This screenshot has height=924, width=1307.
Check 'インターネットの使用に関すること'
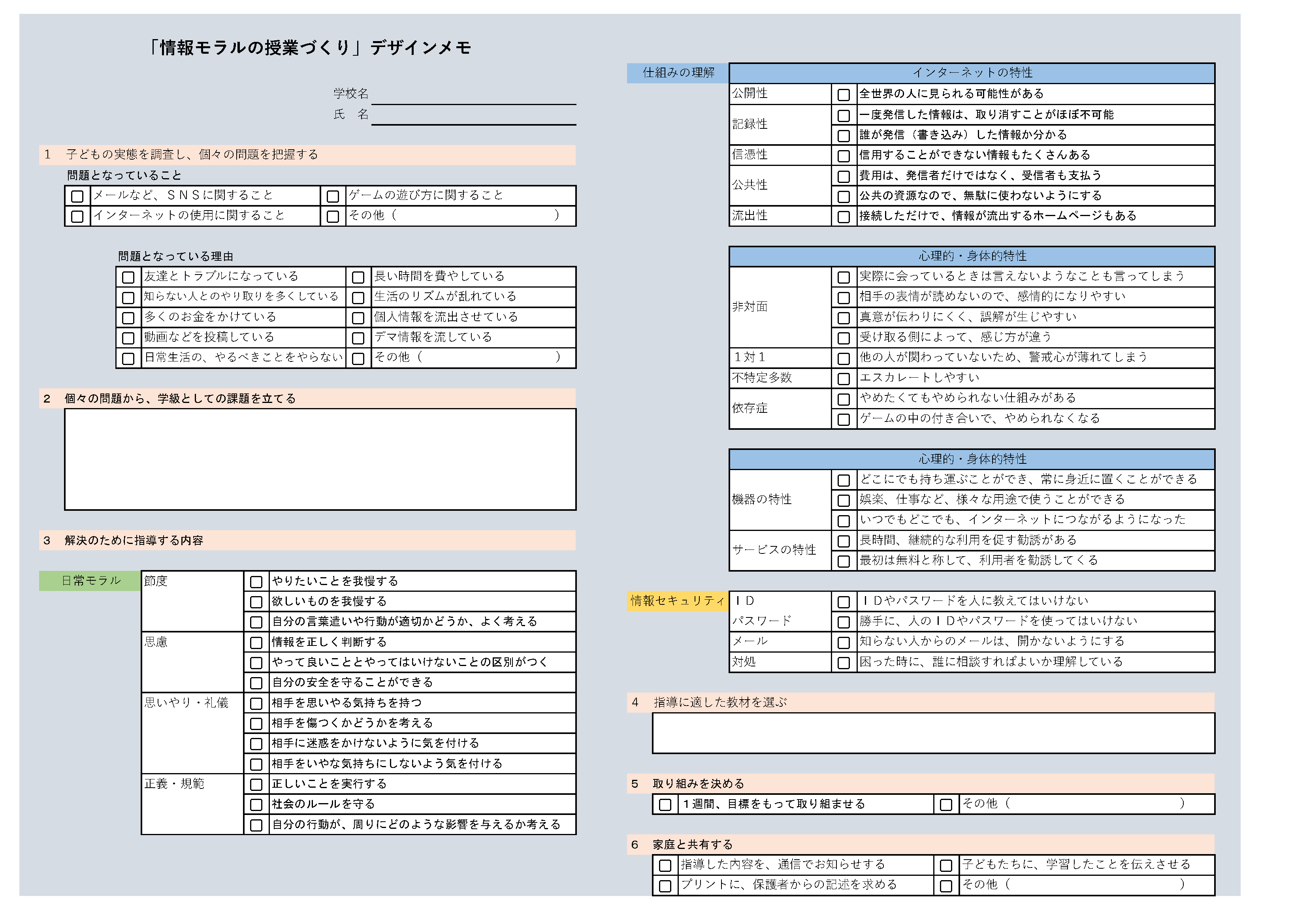77,216
